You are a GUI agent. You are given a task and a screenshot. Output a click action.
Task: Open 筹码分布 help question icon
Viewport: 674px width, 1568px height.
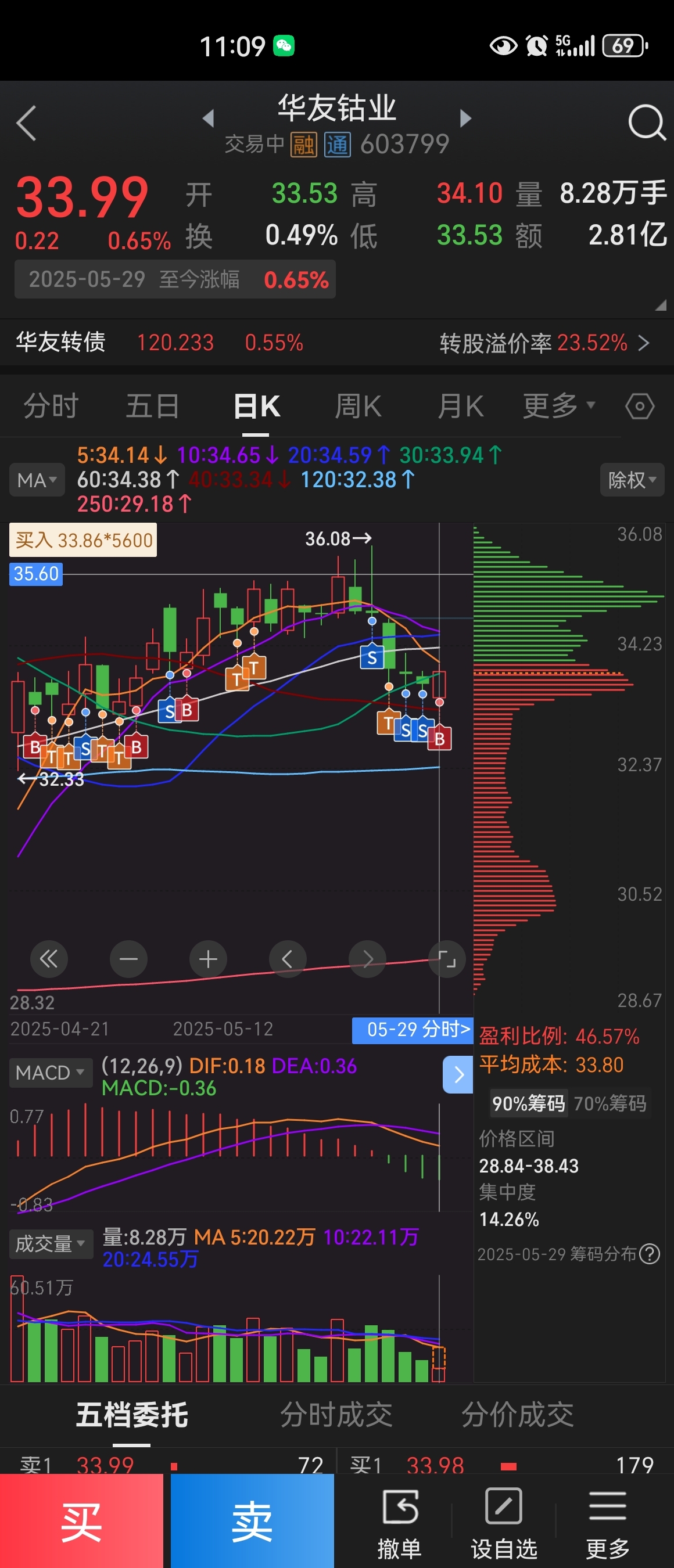pyautogui.click(x=650, y=1254)
